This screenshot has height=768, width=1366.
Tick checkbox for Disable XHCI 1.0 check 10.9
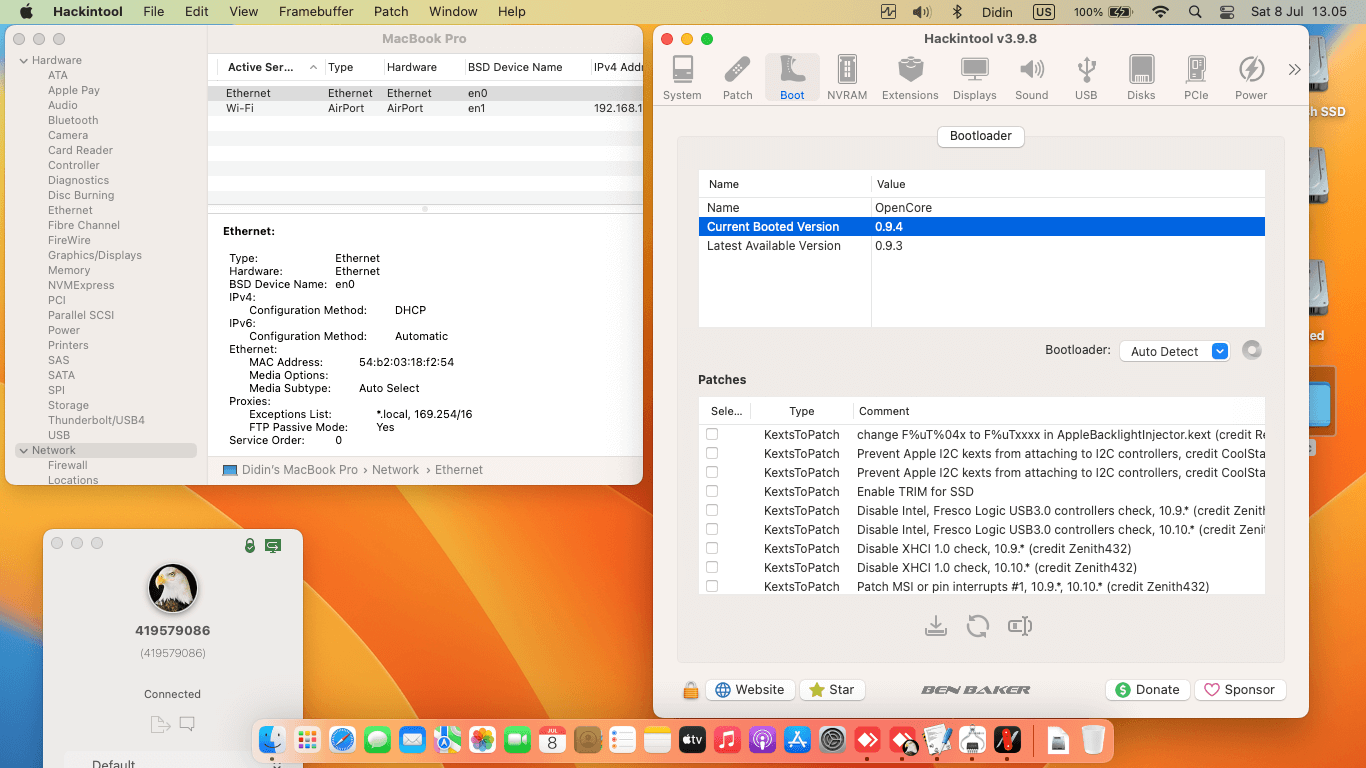(x=712, y=548)
